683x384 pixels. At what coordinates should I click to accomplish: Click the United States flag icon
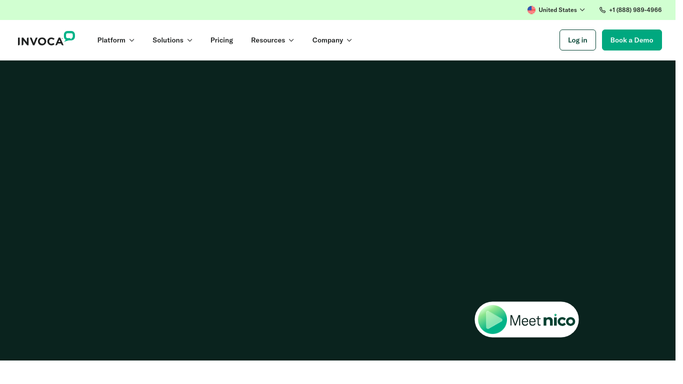[x=531, y=10]
